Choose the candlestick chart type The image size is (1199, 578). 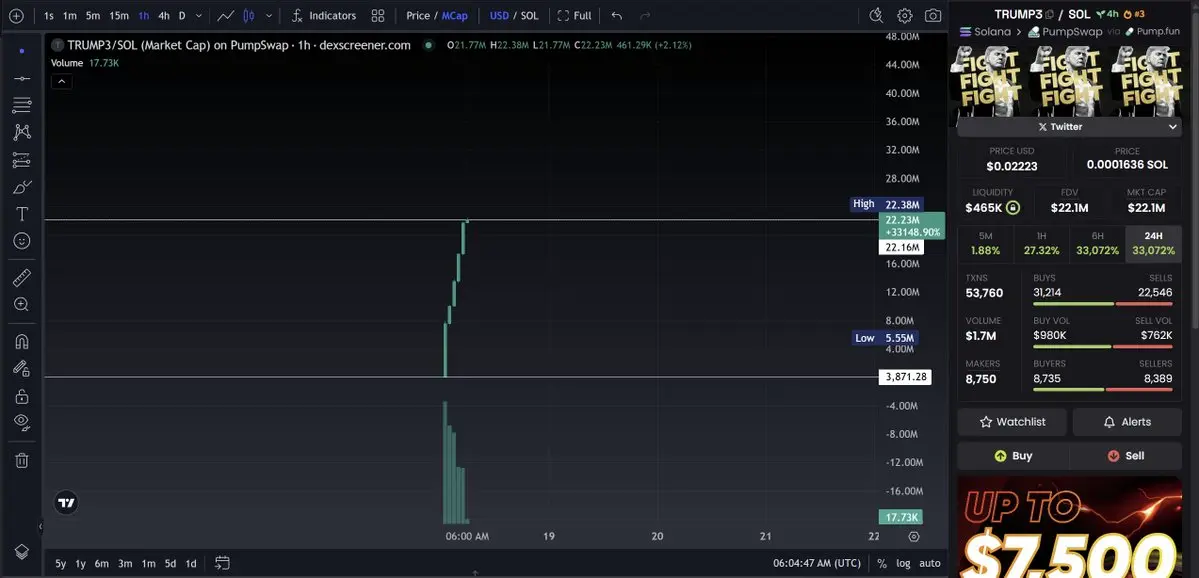[x=249, y=15]
